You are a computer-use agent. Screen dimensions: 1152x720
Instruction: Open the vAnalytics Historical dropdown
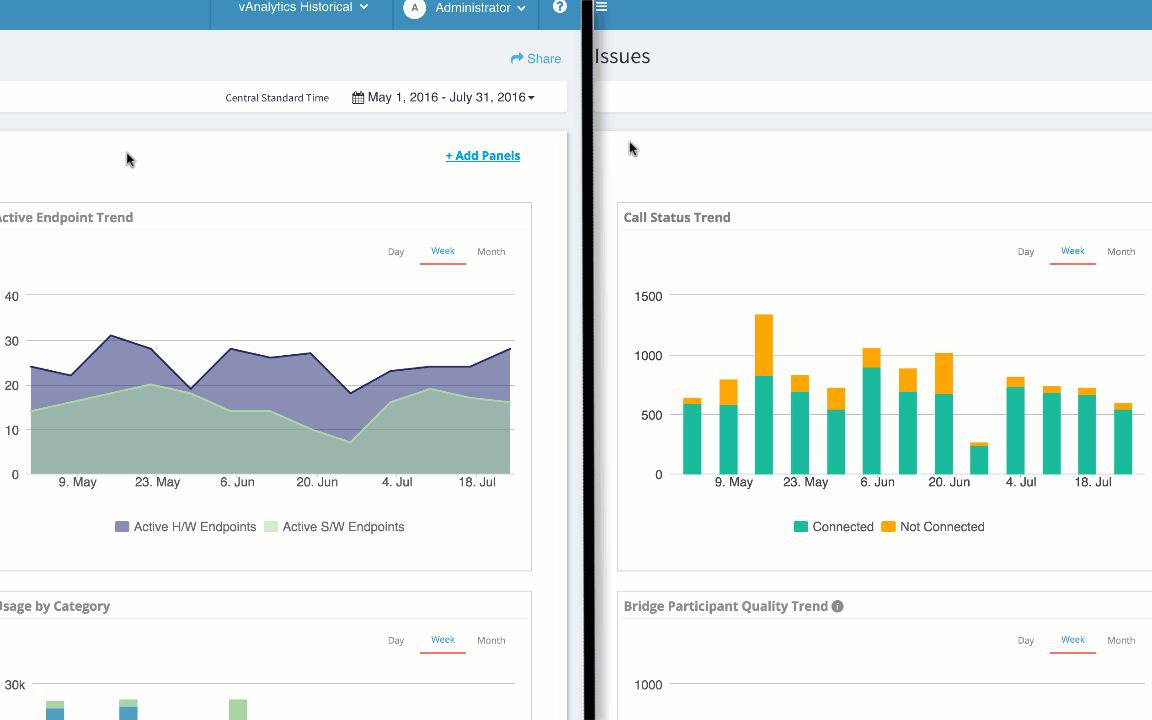[x=303, y=7]
